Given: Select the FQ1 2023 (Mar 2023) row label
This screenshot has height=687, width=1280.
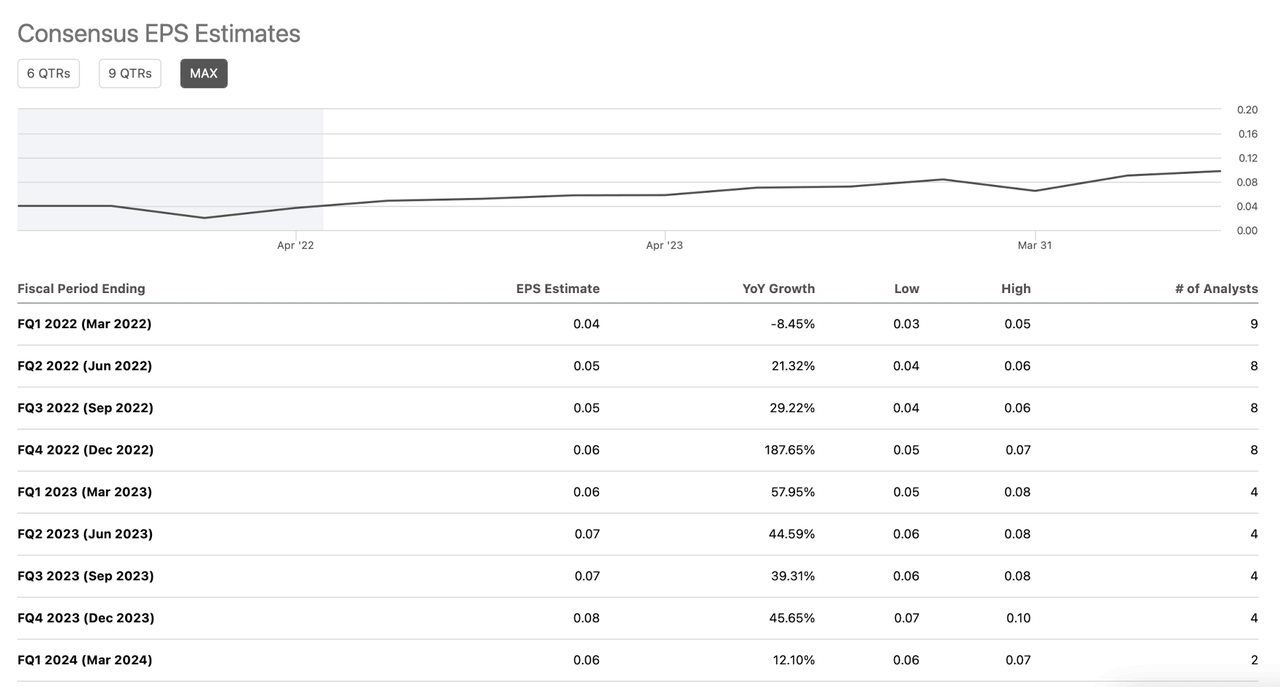Looking at the screenshot, I should tap(85, 492).
